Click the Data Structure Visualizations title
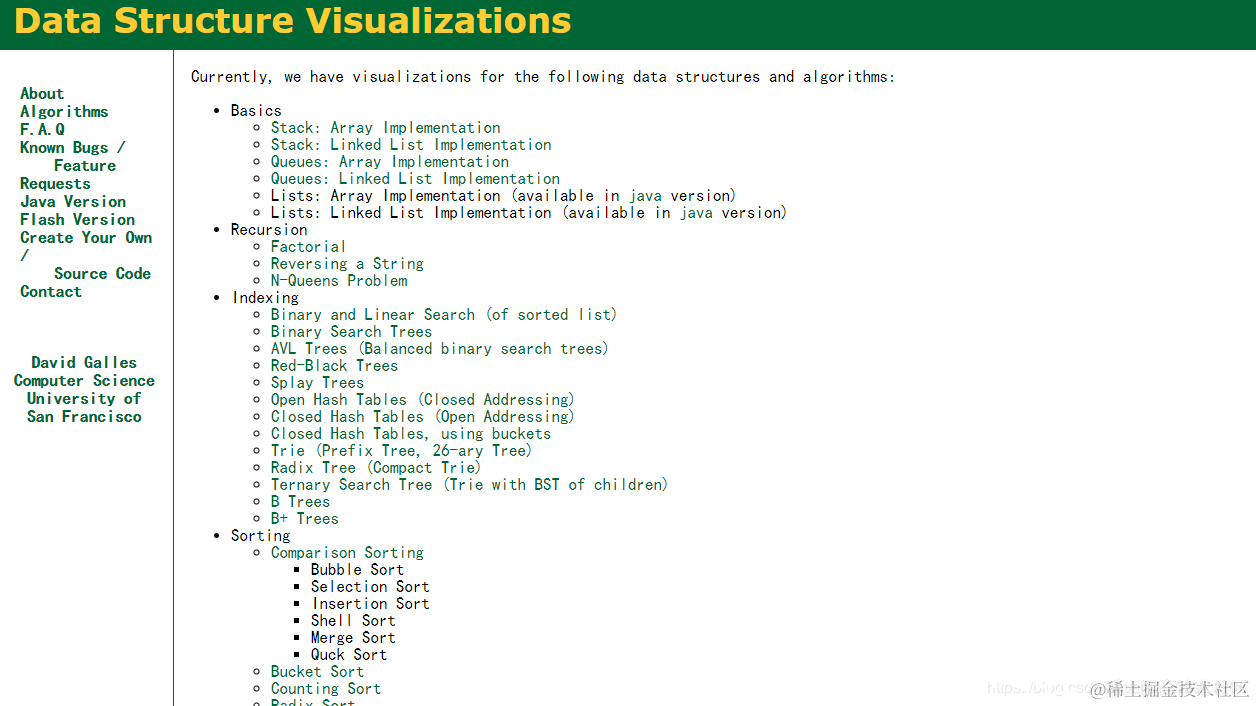 point(293,21)
